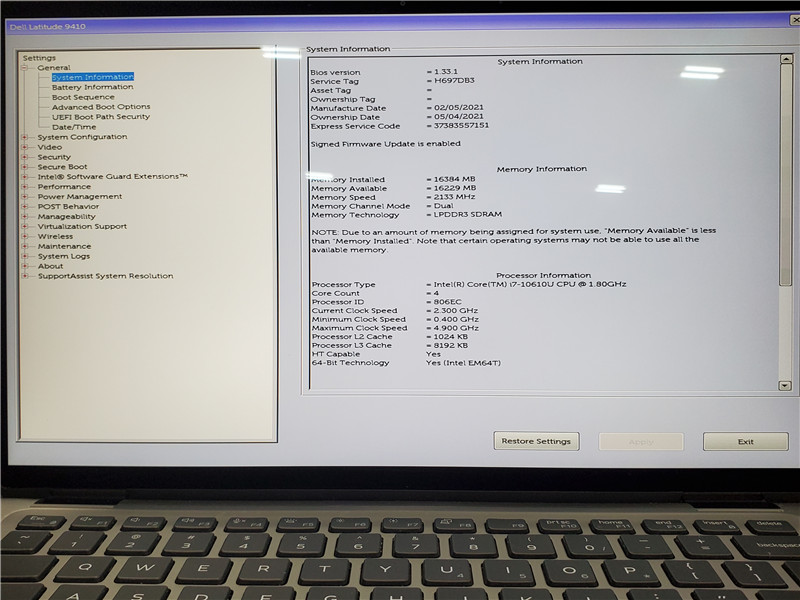This screenshot has height=600, width=800.
Task: Select Intel Software Guard Extensions label
Action: pos(112,177)
